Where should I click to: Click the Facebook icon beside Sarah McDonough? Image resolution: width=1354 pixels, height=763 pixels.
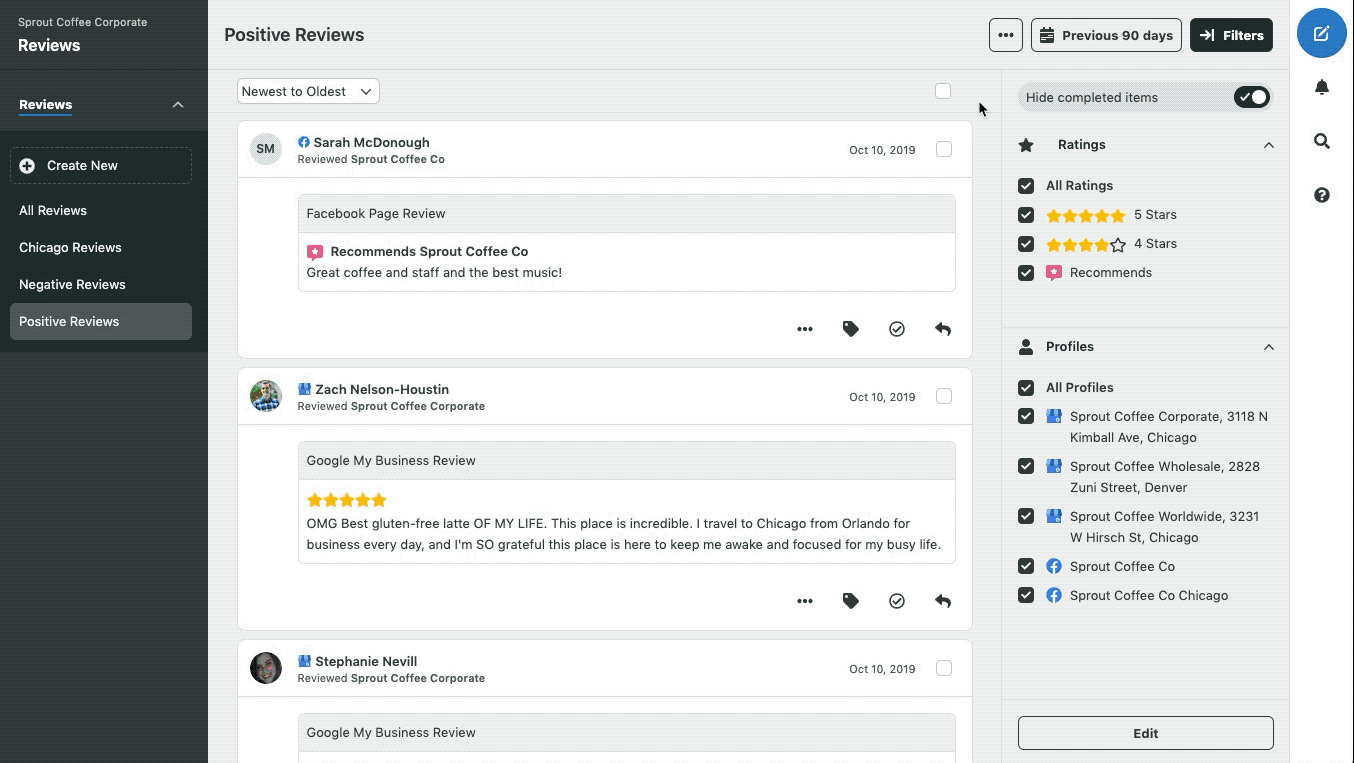click(x=304, y=142)
